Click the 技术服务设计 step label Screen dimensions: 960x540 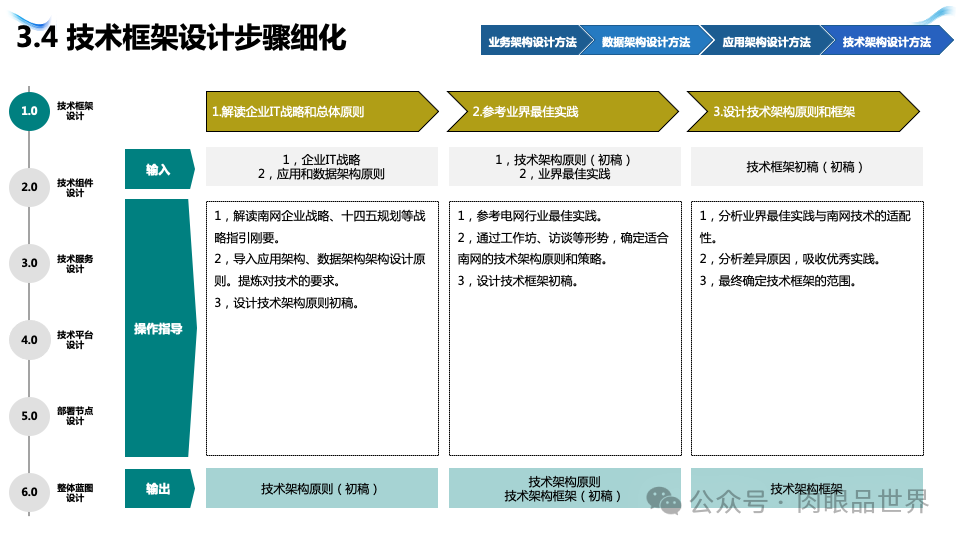coord(75,263)
